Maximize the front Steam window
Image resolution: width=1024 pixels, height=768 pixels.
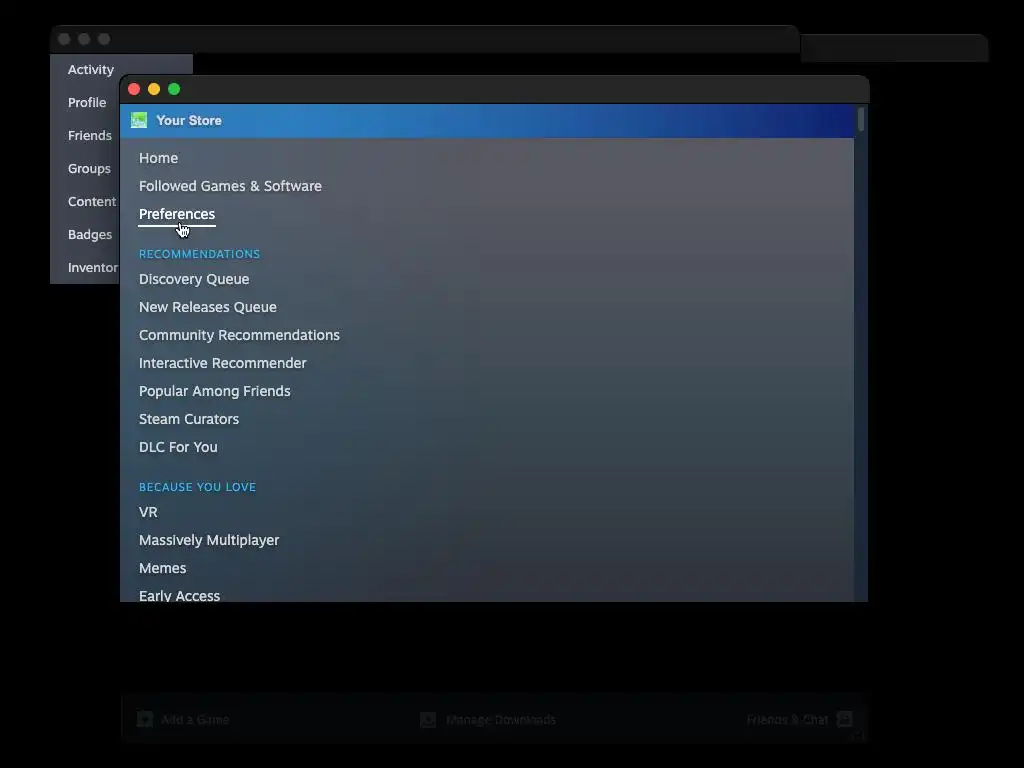click(x=174, y=89)
